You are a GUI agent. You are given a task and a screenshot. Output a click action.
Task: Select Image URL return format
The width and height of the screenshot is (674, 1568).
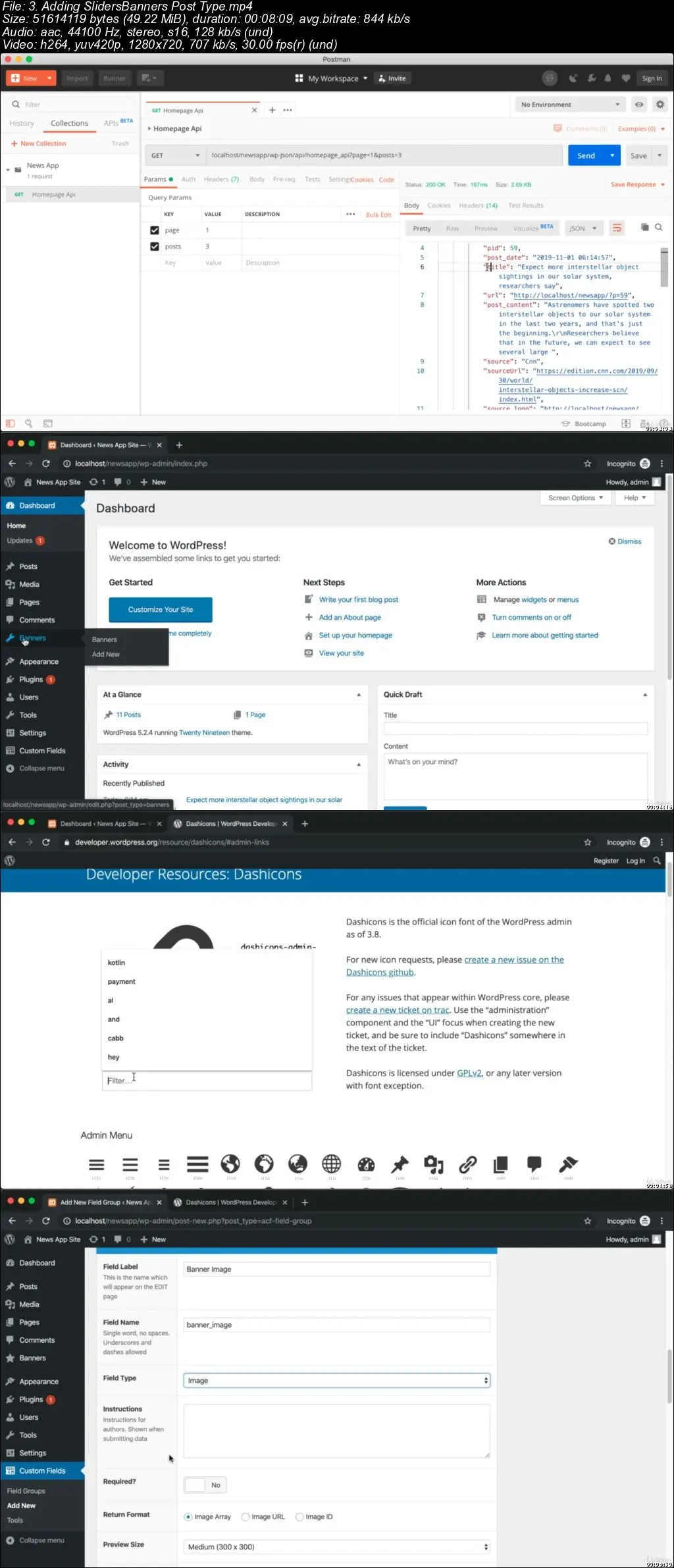pos(246,1517)
